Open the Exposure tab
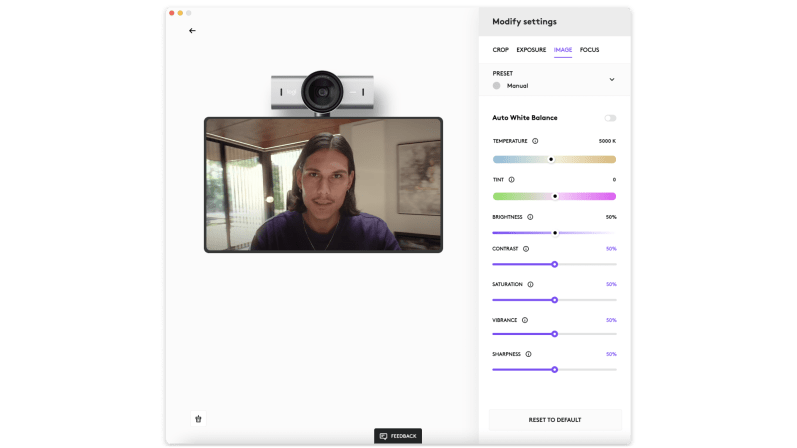The height and width of the screenshot is (448, 797). pos(531,49)
